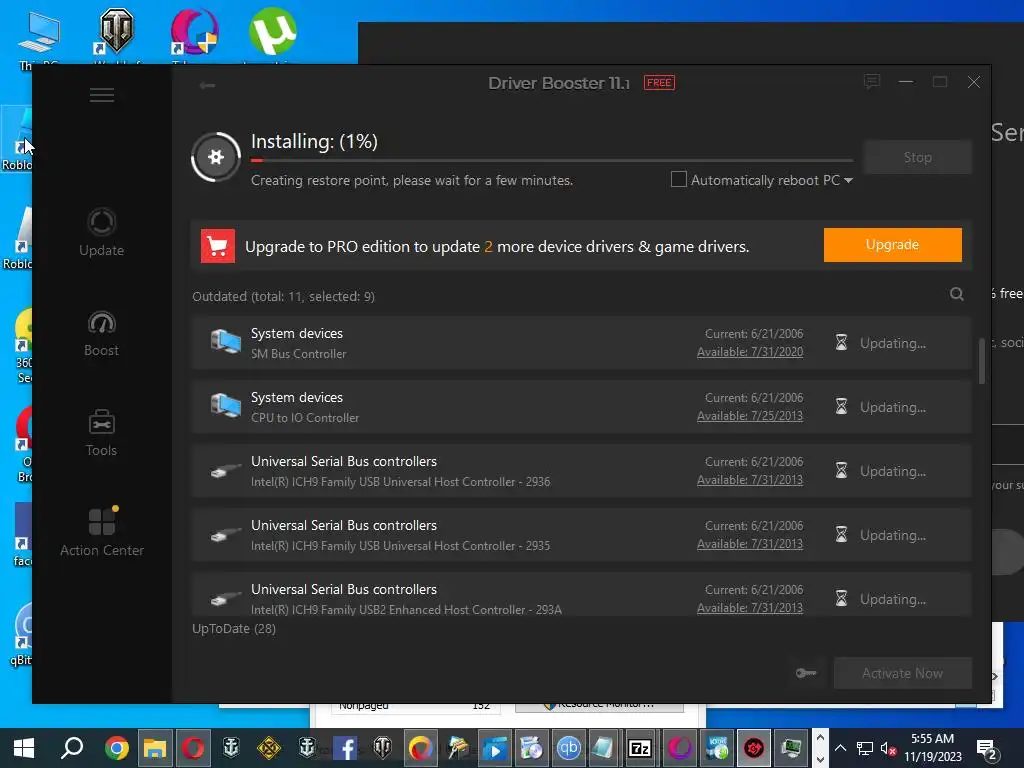
Task: Open File Explorer from taskbar
Action: (155, 748)
